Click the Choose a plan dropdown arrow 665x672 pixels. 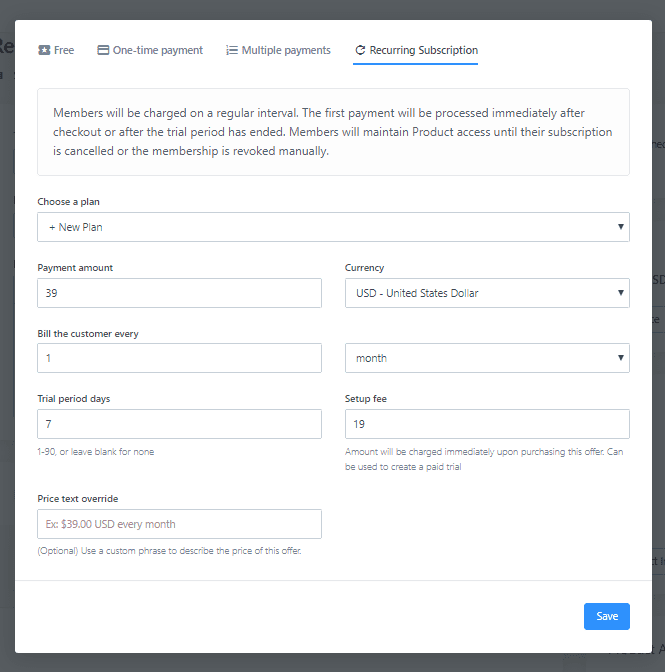621,227
